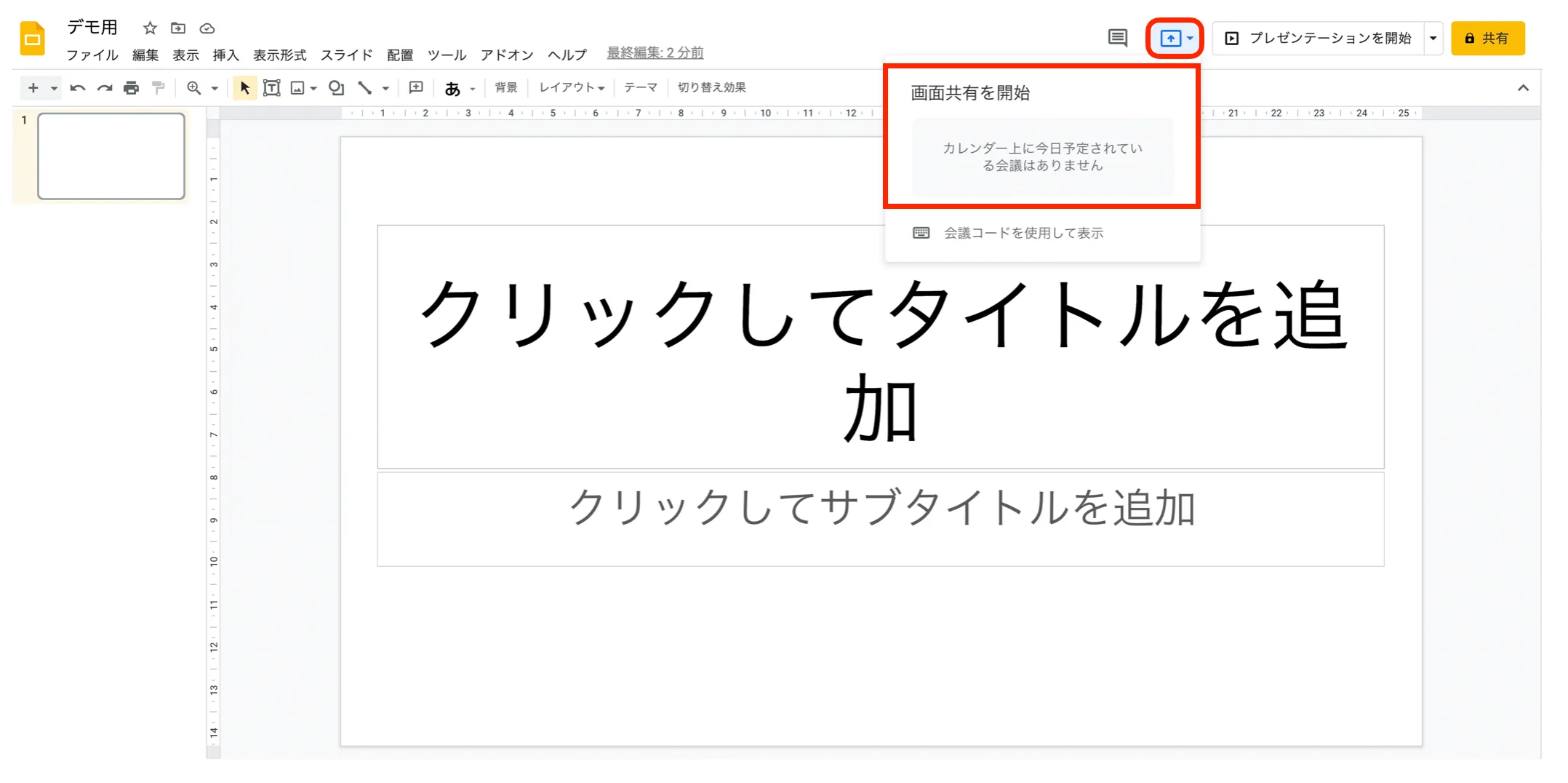The image size is (1568, 783).
Task: Open 切り替え効果 transition settings
Action: (712, 87)
